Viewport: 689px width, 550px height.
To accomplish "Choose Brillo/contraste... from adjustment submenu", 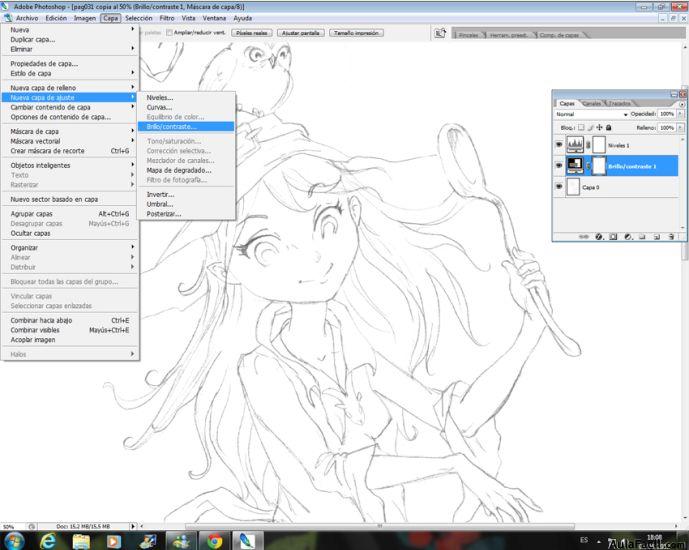I will [186, 127].
